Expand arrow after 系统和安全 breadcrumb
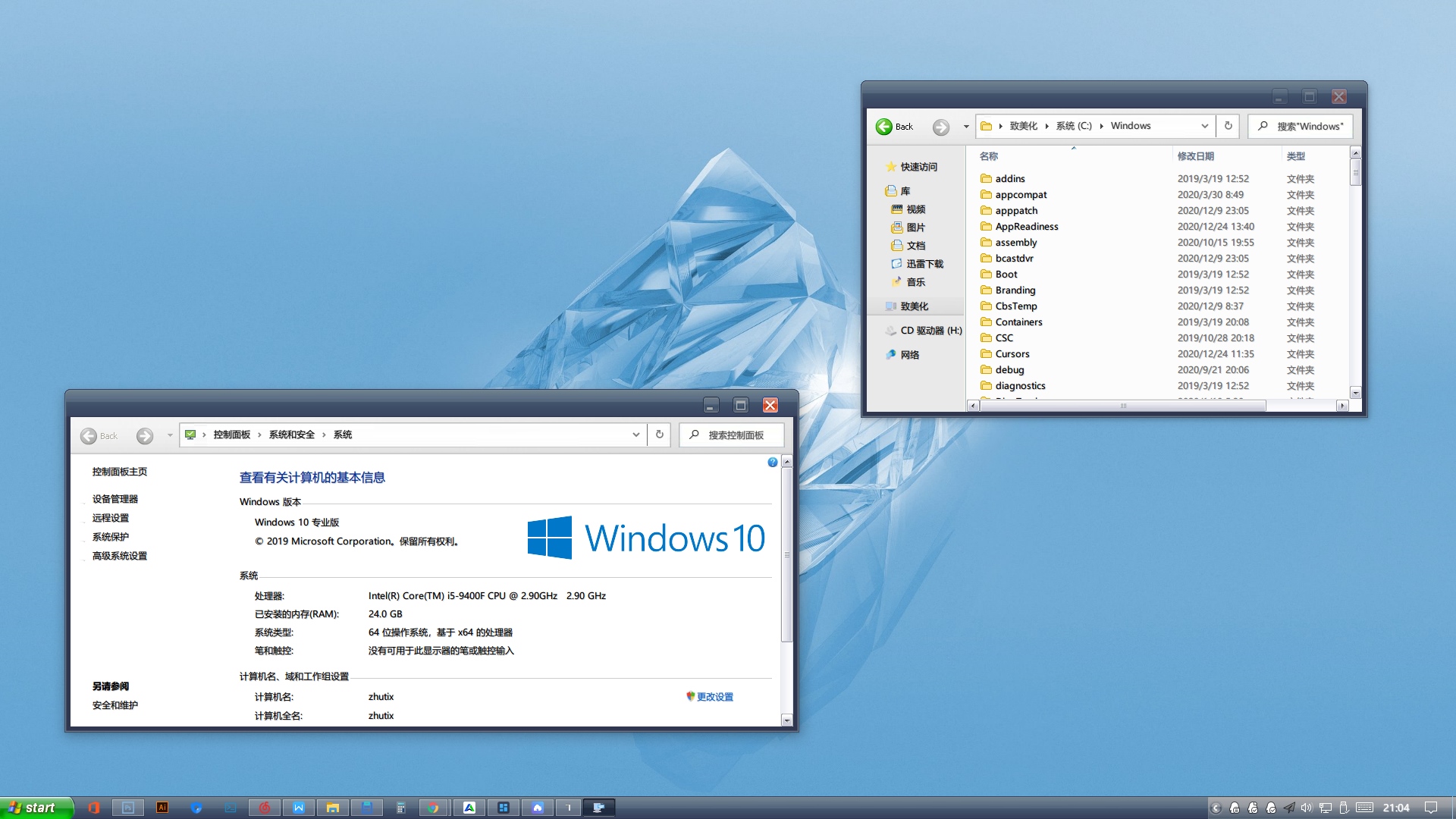This screenshot has width=1456, height=819. 324,435
